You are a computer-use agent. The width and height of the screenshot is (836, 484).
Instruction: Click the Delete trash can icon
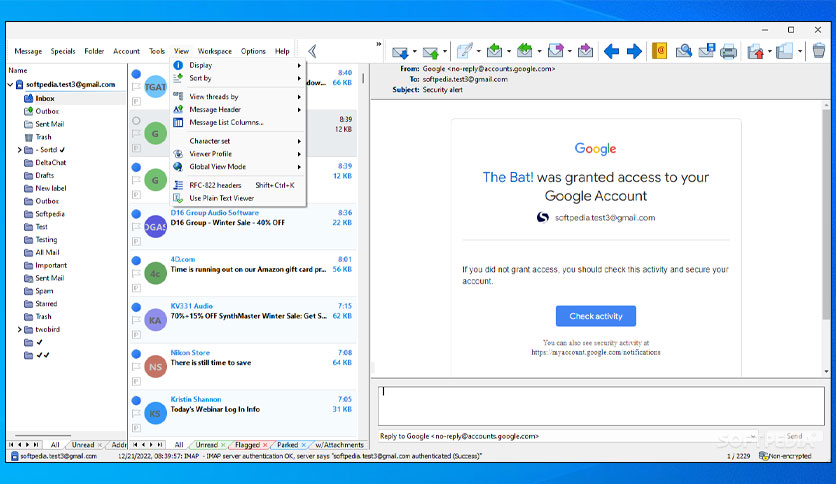819,51
